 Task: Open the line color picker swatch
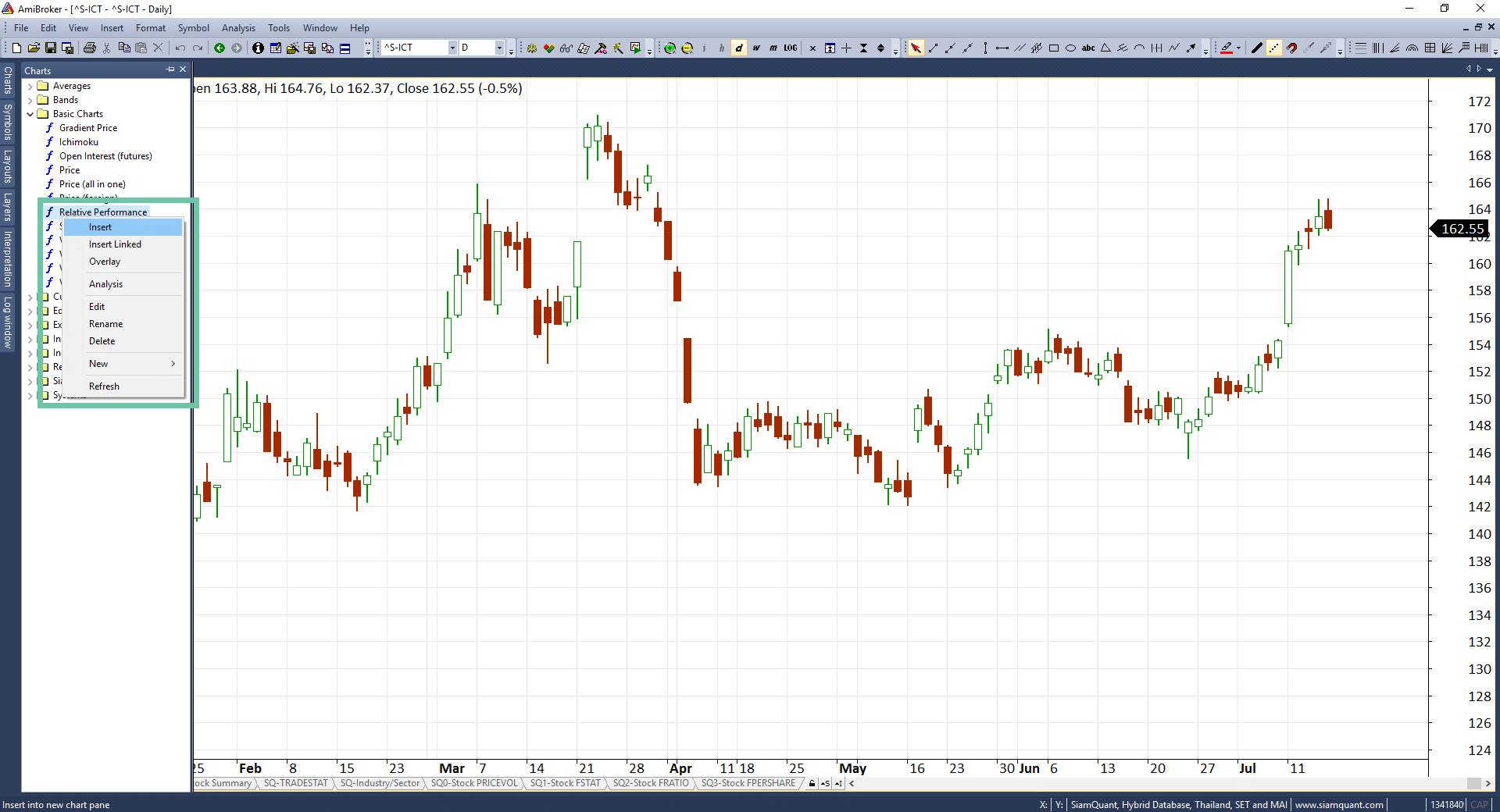point(1227,48)
